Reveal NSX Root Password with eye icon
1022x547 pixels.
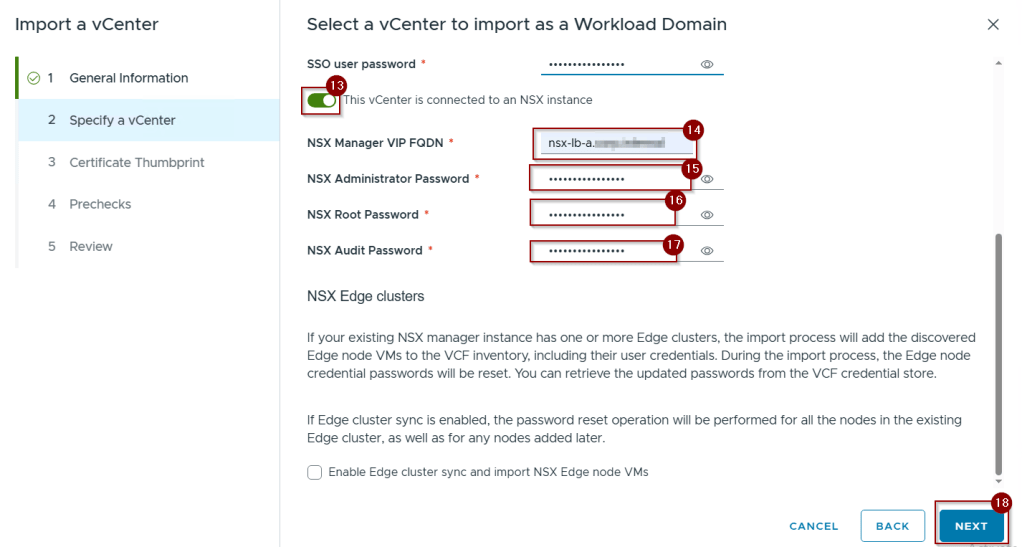[x=706, y=215]
